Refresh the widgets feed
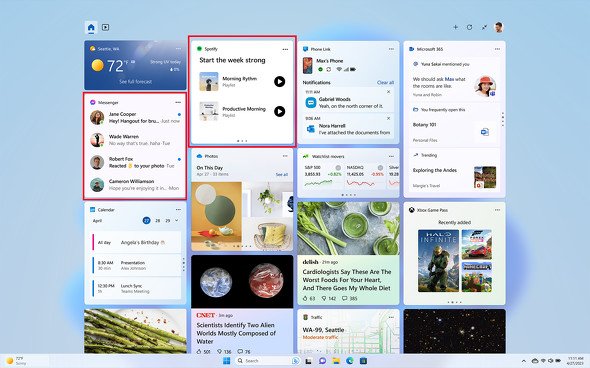 [470, 27]
